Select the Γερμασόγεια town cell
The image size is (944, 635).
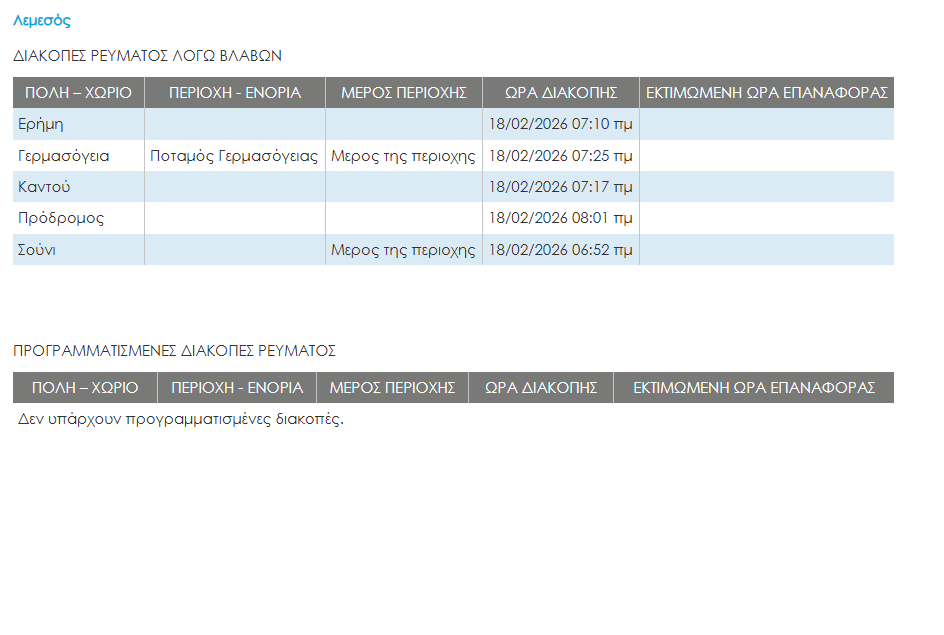(64, 156)
